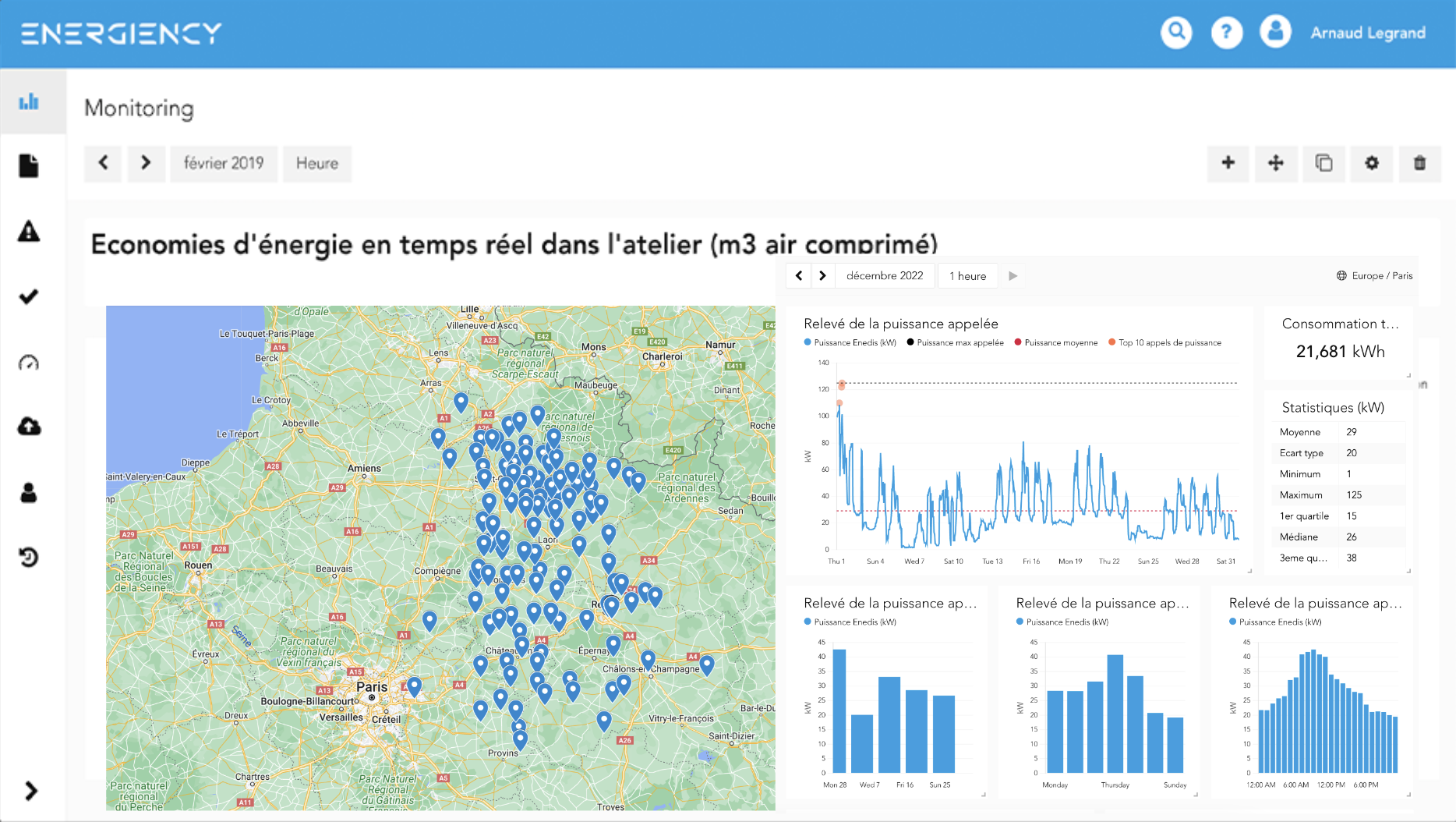Image resolution: width=1456 pixels, height=822 pixels.
Task: Toggle Top 10 appels de puissance legend
Action: (x=1165, y=343)
